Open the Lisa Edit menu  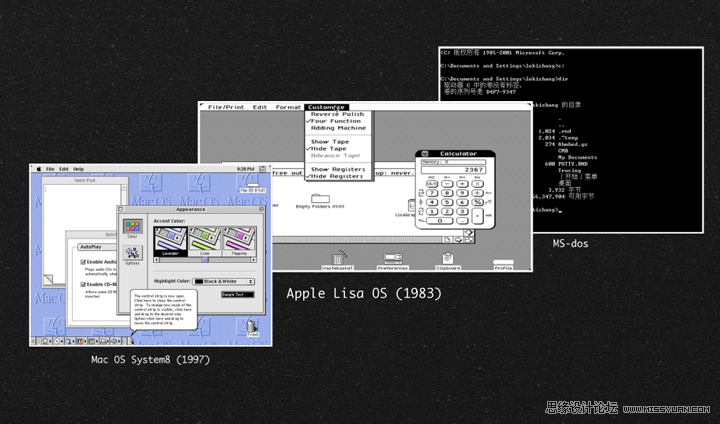(259, 107)
